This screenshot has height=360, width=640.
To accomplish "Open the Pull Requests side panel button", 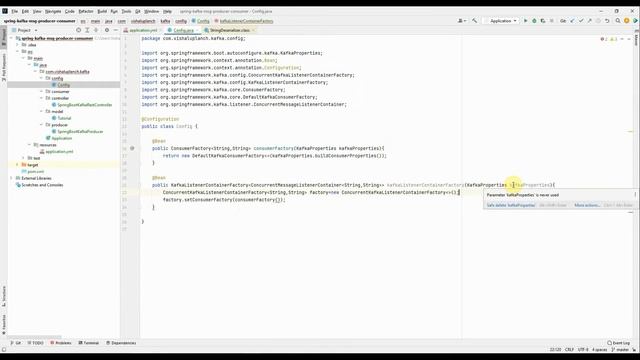I will (x=4, y=67).
